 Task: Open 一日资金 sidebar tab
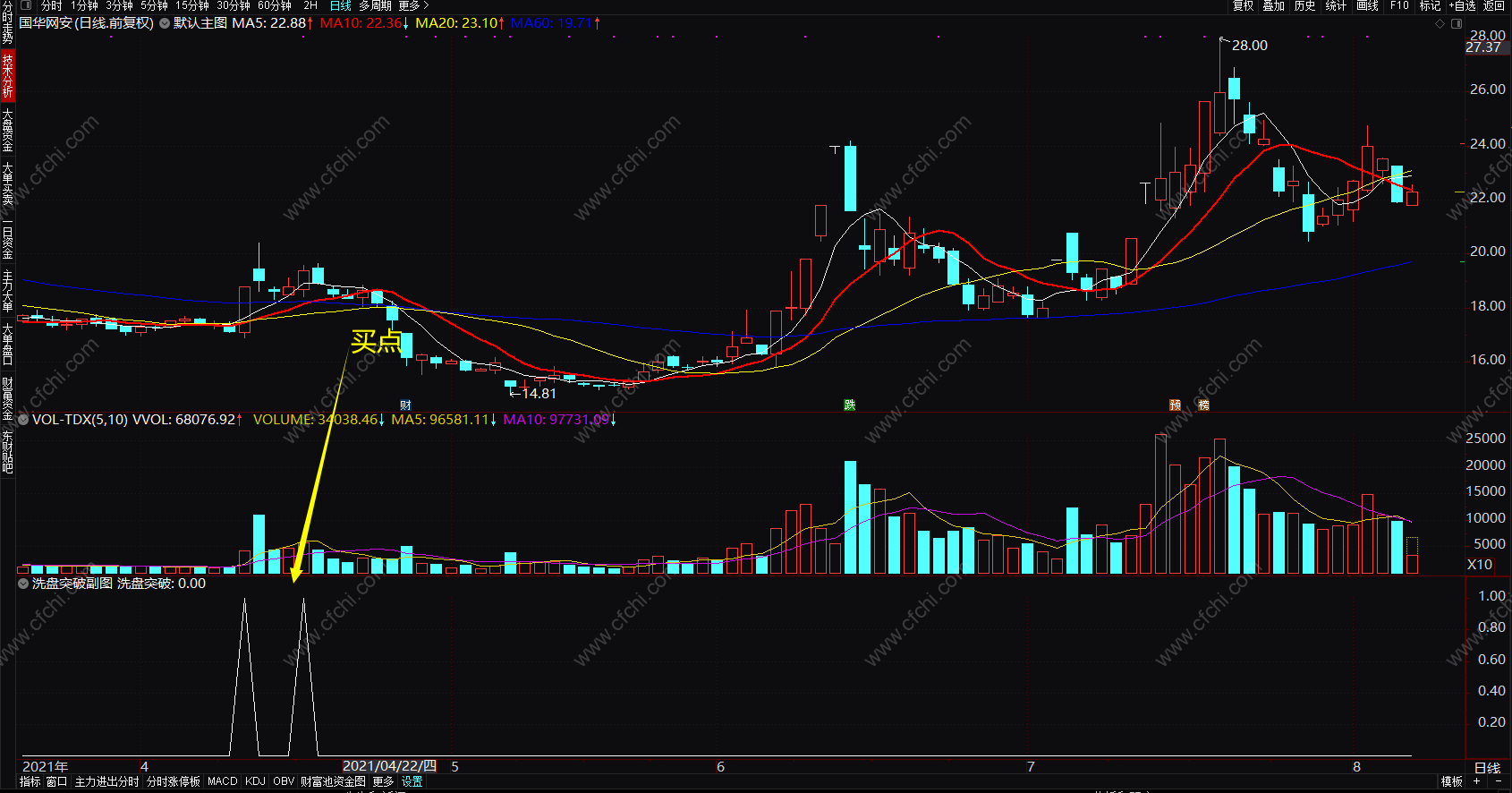[7, 237]
